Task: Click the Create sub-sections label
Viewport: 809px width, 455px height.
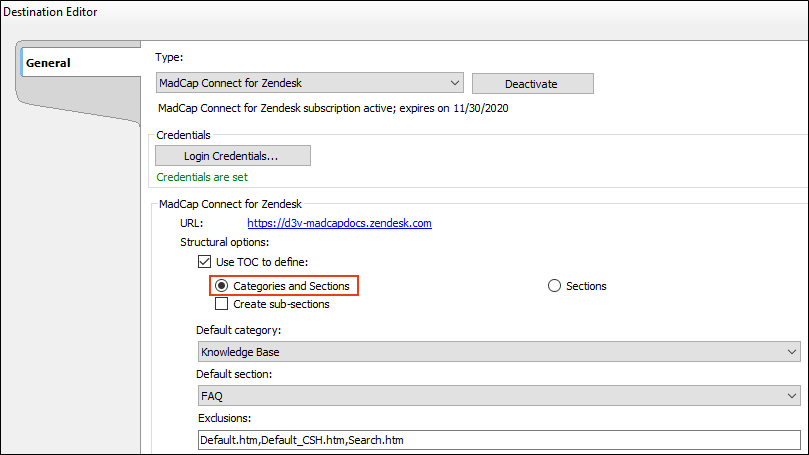Action: pyautogui.click(x=281, y=304)
